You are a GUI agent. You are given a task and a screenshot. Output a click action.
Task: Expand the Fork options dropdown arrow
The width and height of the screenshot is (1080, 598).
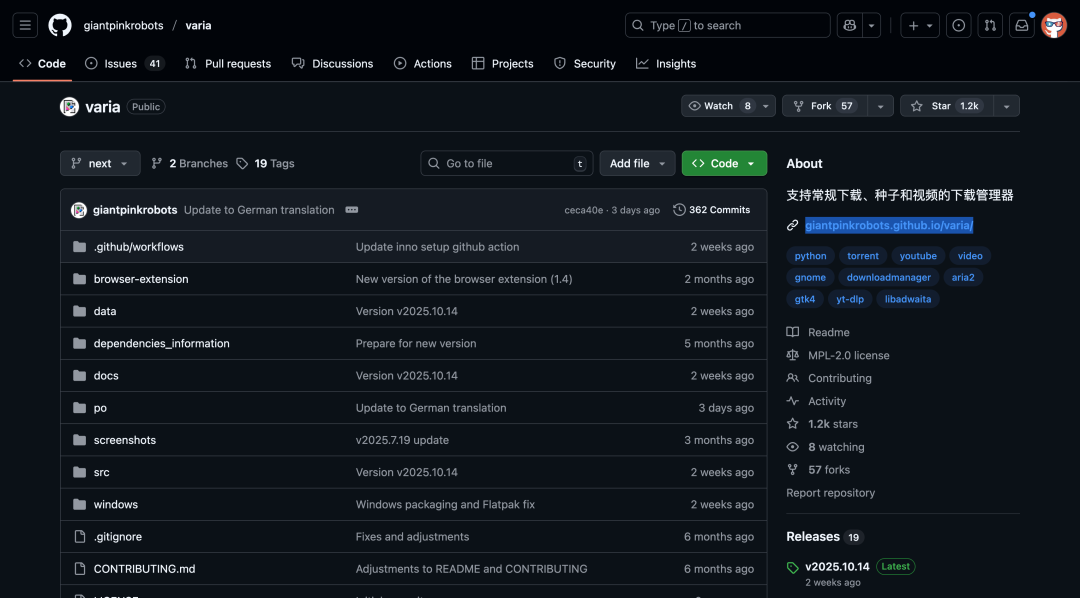[x=880, y=106]
